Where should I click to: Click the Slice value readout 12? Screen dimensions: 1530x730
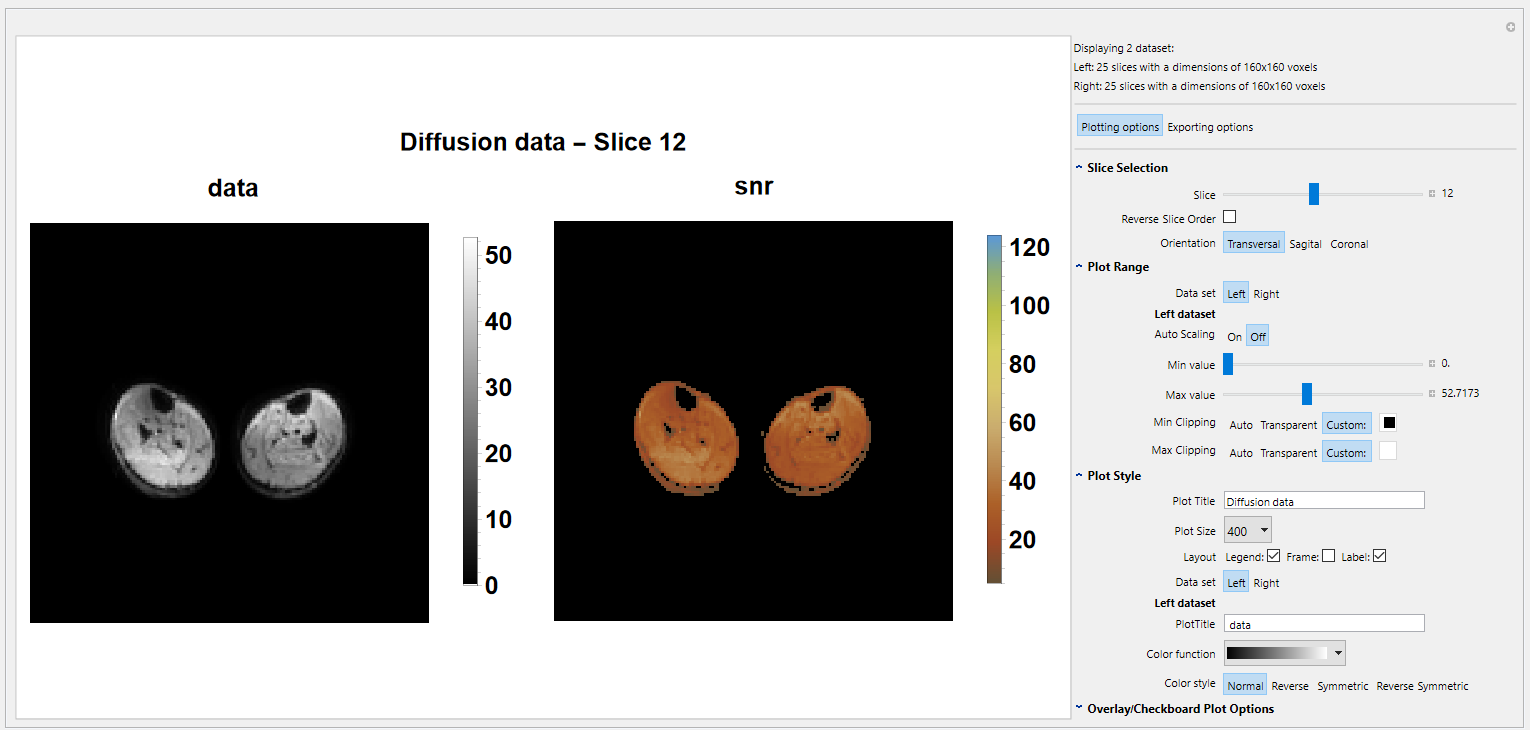point(1447,194)
